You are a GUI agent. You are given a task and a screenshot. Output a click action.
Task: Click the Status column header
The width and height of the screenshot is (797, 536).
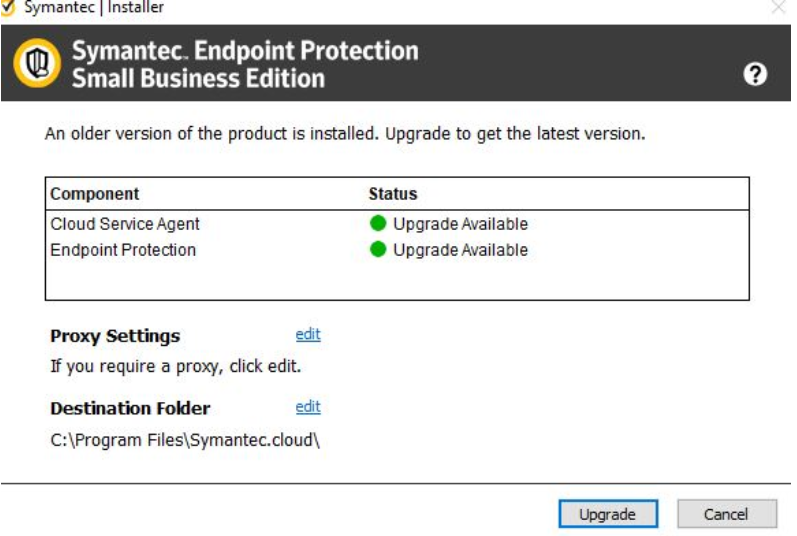[x=393, y=193]
